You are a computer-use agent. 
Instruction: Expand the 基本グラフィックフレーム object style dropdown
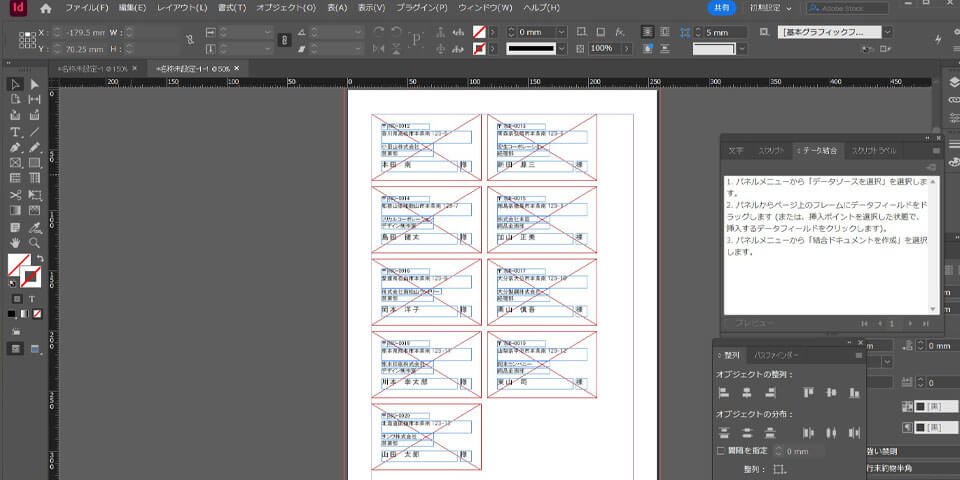click(x=887, y=32)
